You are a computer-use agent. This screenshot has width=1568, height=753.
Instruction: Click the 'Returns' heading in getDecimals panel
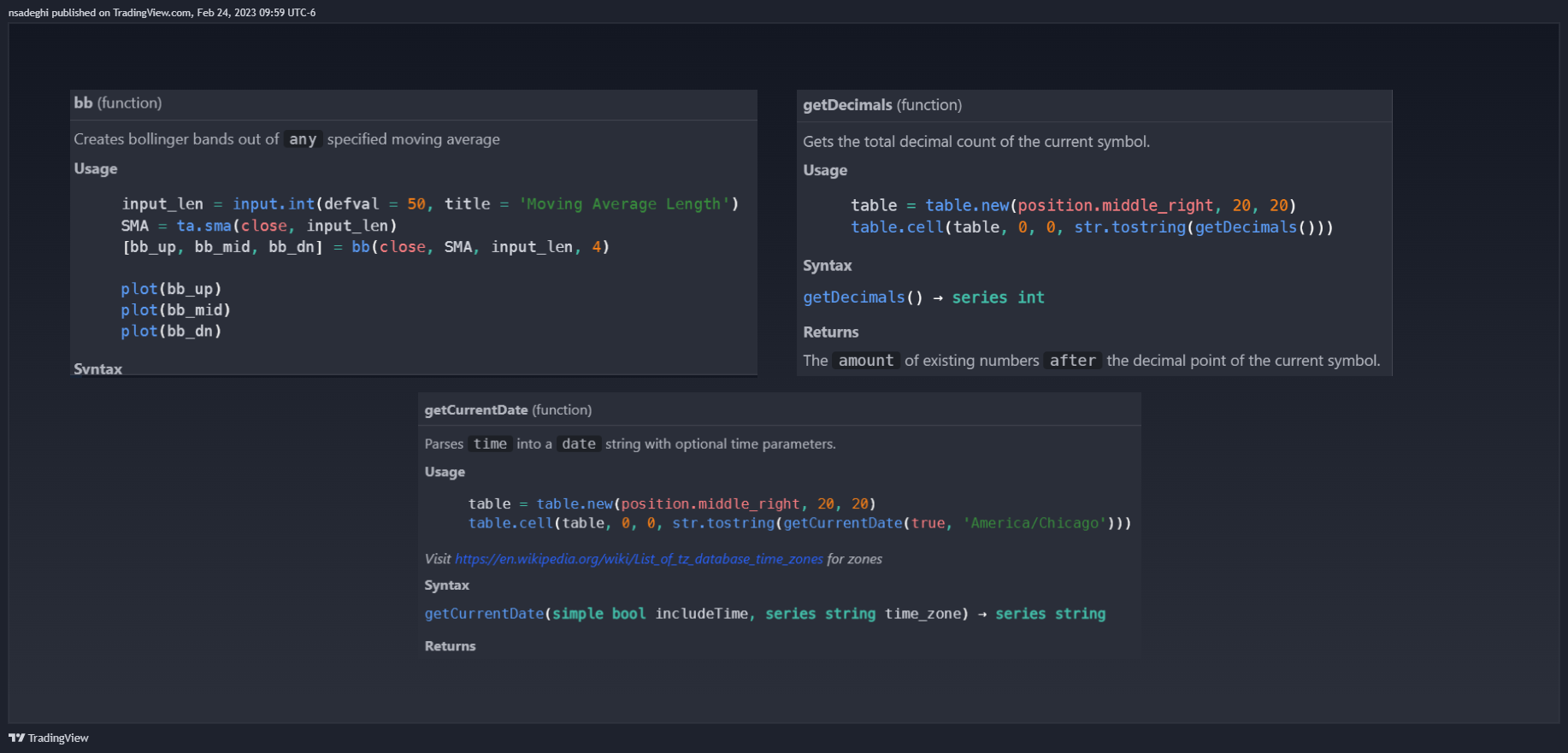click(x=831, y=332)
